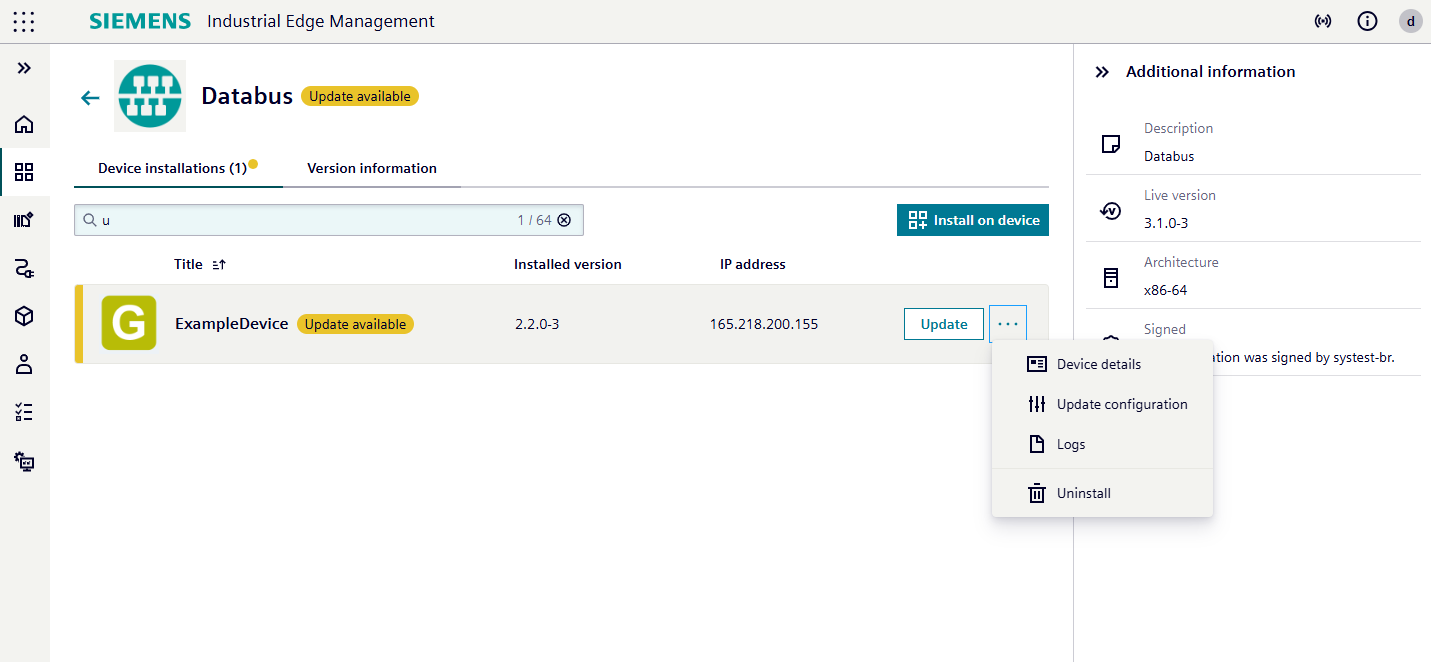This screenshot has height=662, width=1431.
Task: Open user avatar 'd' menu
Action: click(1411, 21)
